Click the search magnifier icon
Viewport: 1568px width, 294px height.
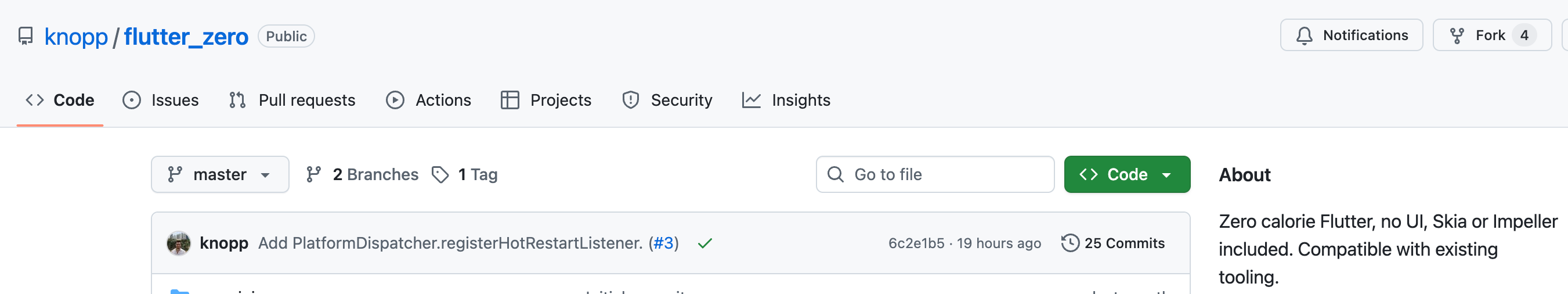pos(836,175)
